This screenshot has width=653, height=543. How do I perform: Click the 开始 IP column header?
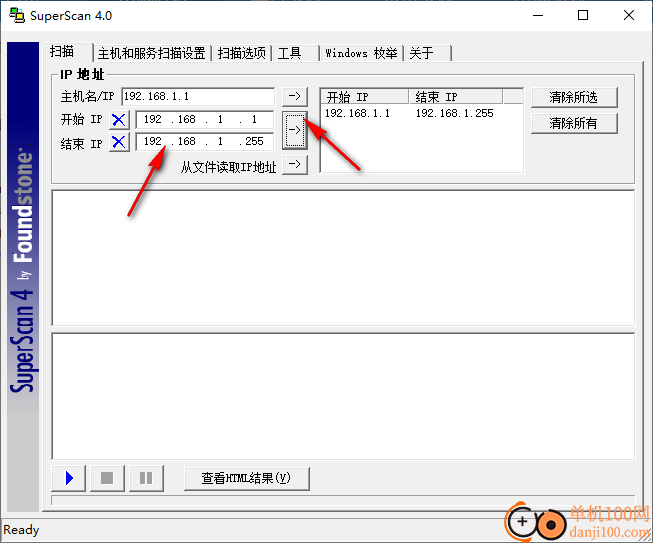(x=365, y=97)
